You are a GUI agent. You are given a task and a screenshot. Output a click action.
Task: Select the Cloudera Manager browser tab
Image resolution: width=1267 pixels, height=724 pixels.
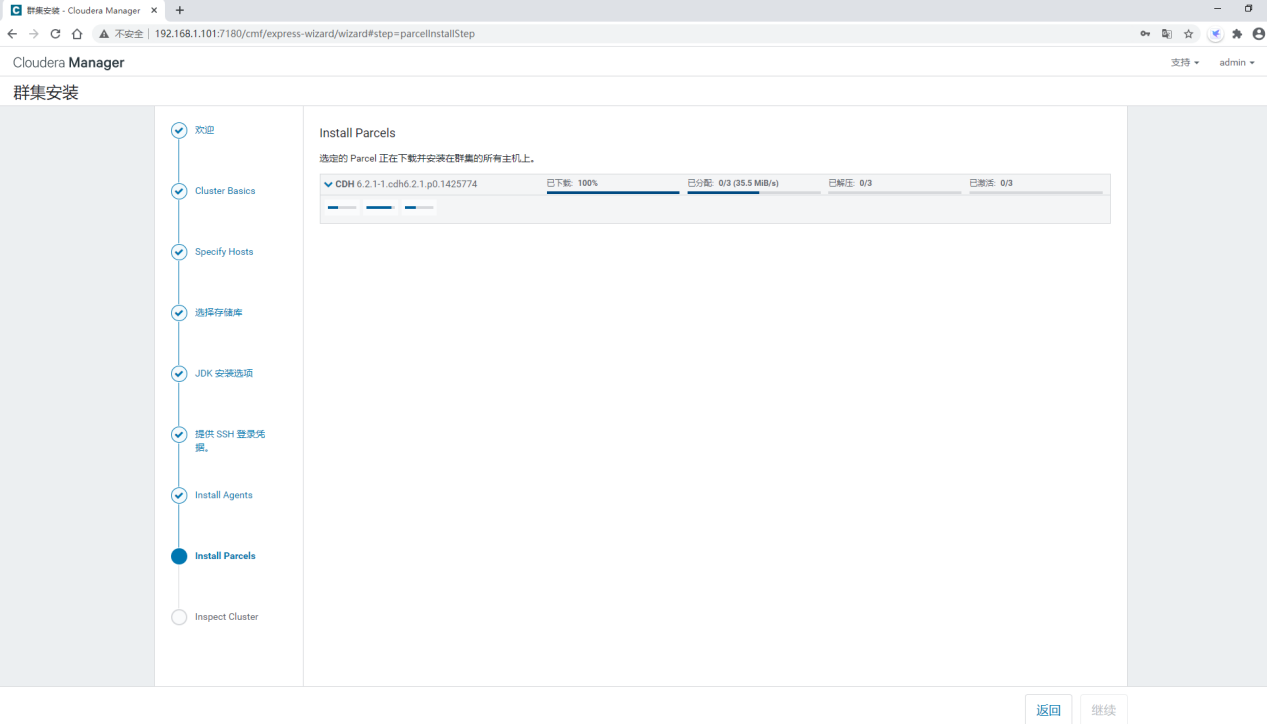(84, 10)
